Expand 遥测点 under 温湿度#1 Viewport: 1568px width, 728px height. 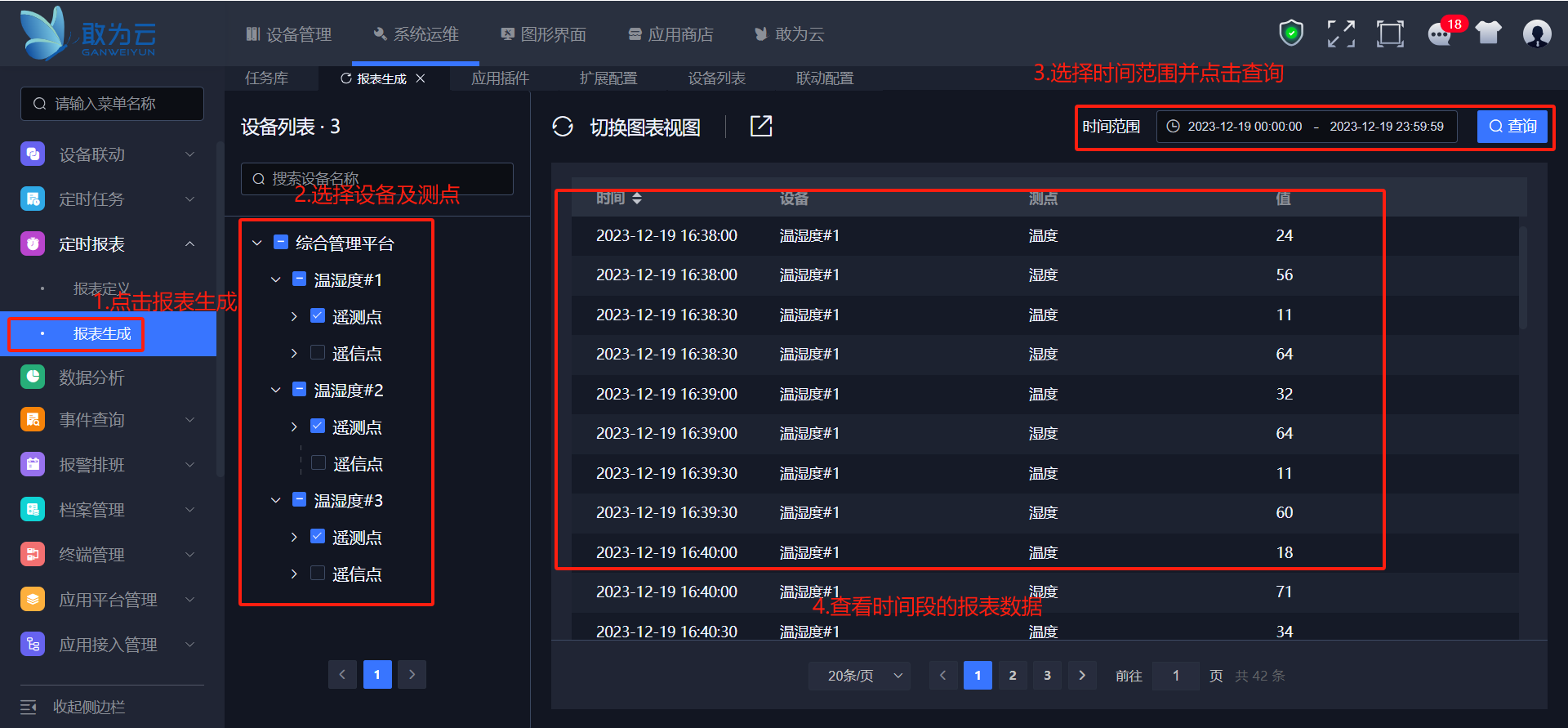point(294,316)
